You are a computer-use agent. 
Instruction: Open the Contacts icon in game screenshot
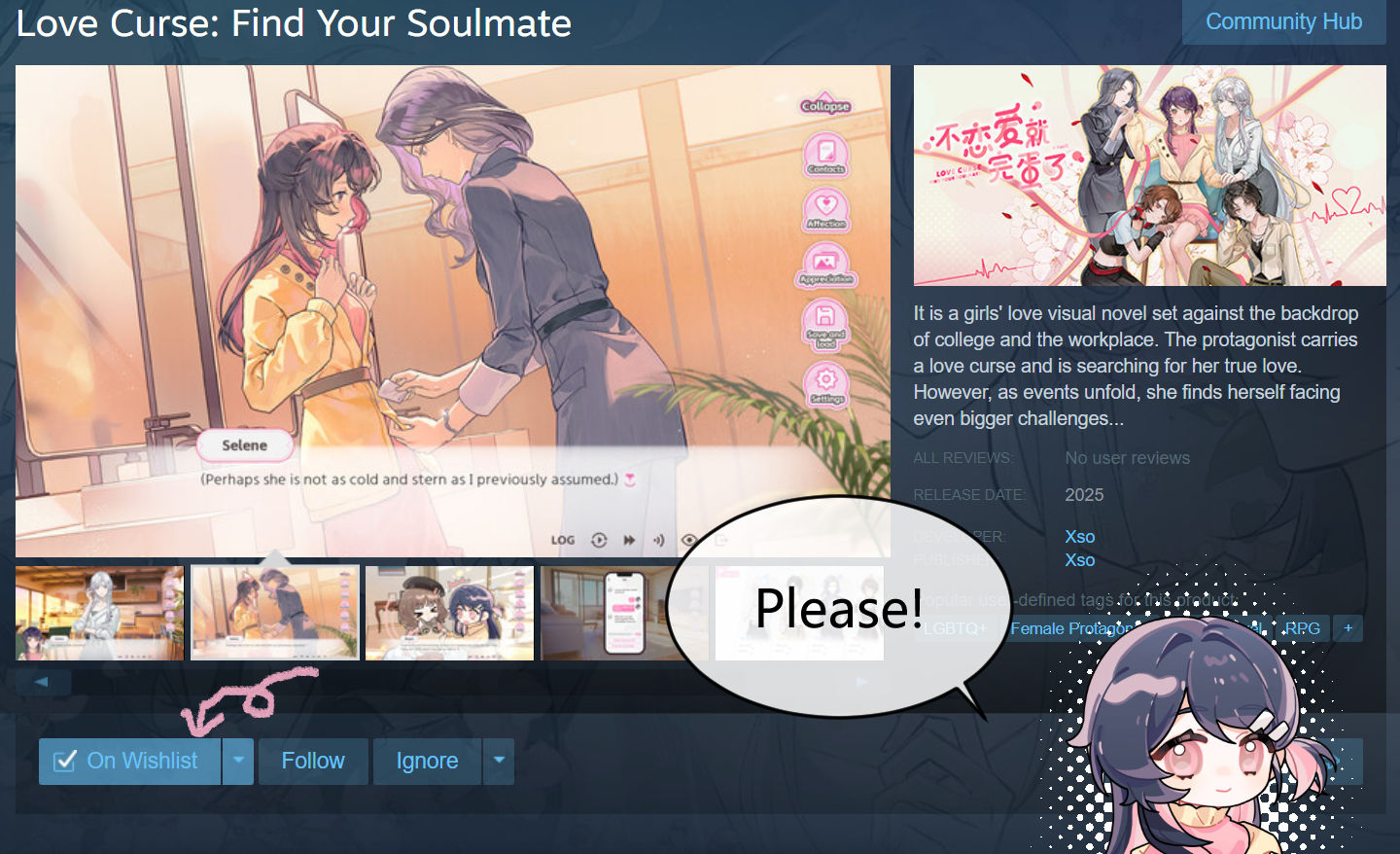click(826, 155)
